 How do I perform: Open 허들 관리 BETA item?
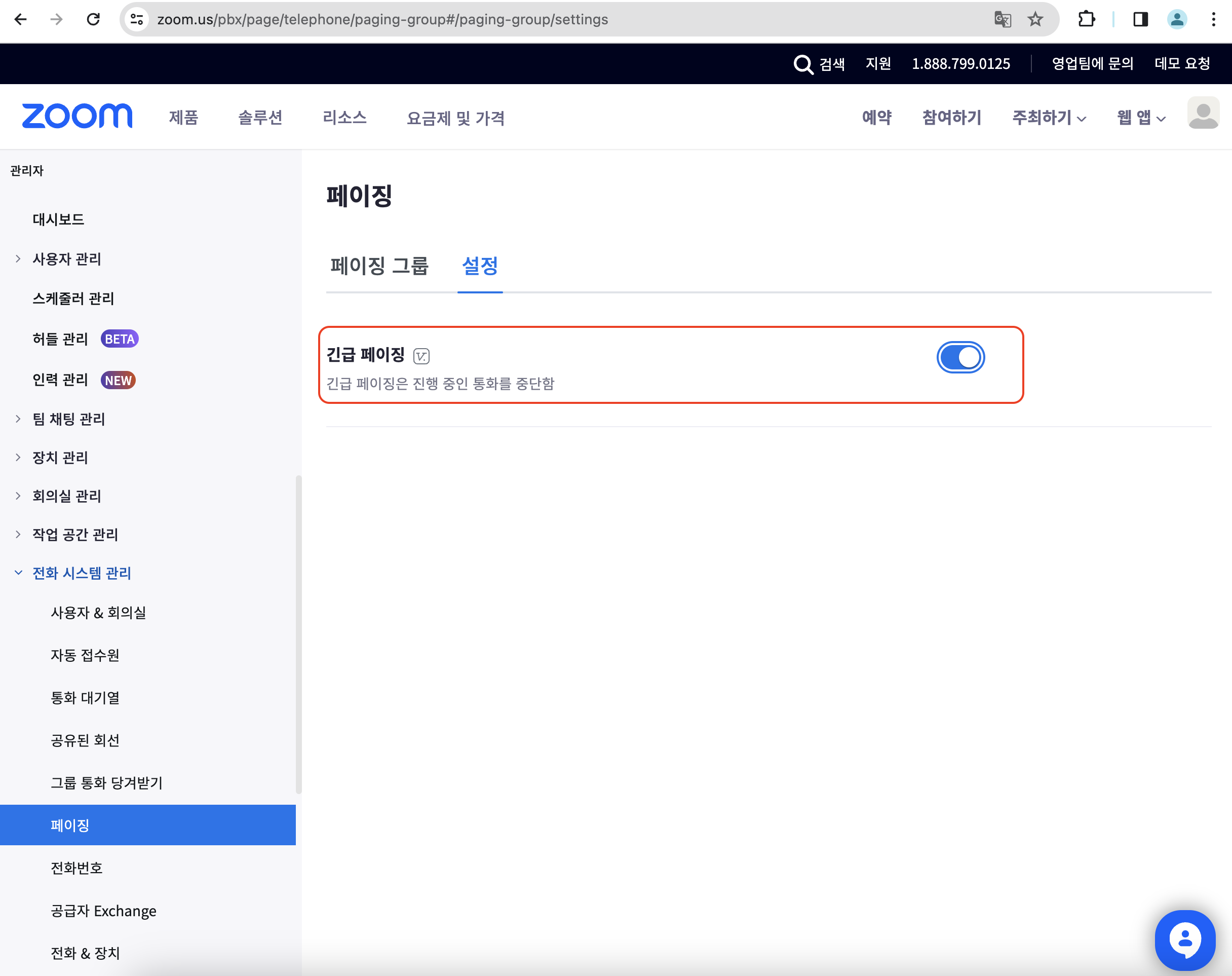click(x=85, y=339)
